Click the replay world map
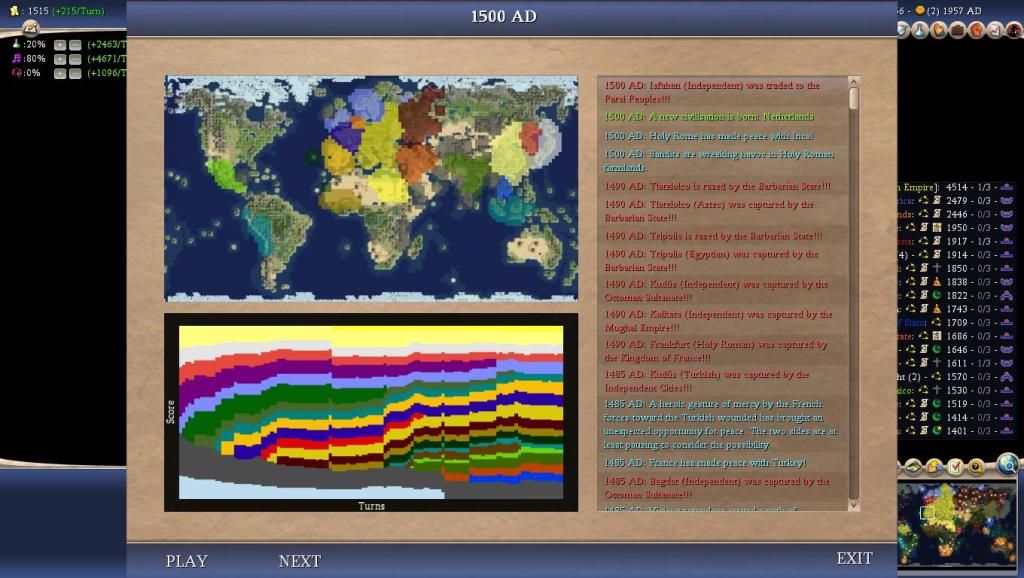The height and width of the screenshot is (578, 1024). 371,188
